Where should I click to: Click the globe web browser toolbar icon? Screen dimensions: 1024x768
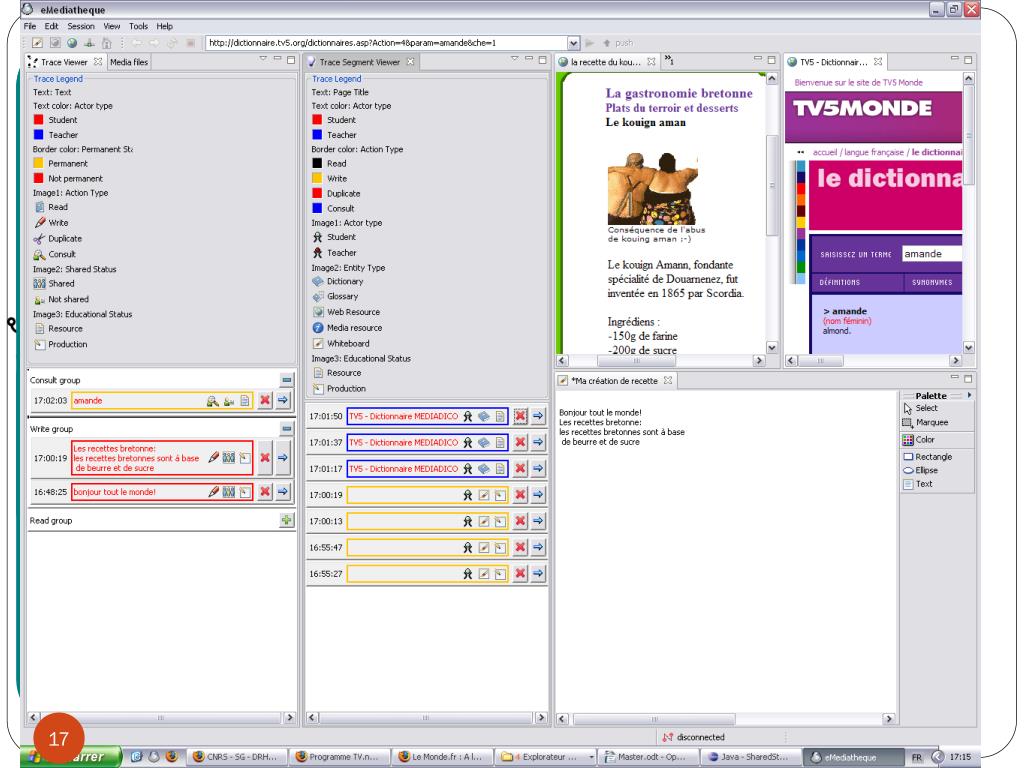72,43
